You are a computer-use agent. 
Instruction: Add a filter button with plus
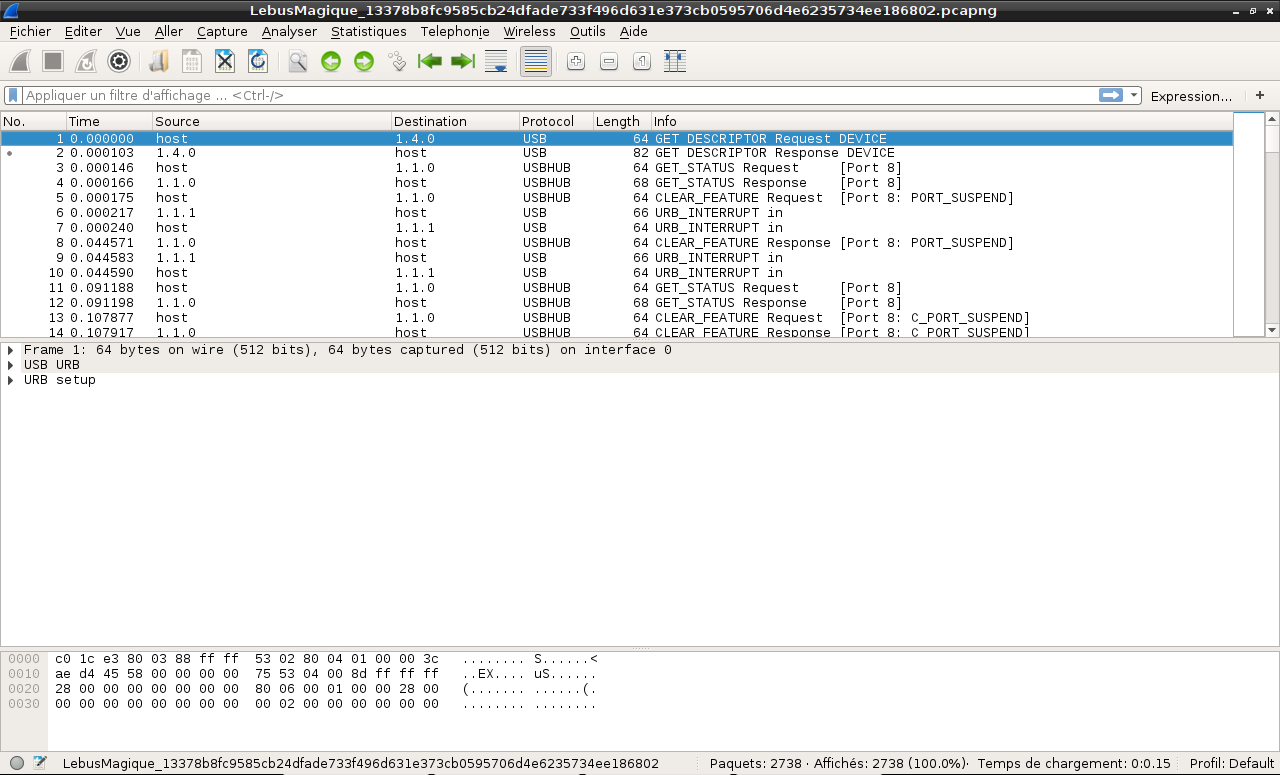pos(1260,96)
